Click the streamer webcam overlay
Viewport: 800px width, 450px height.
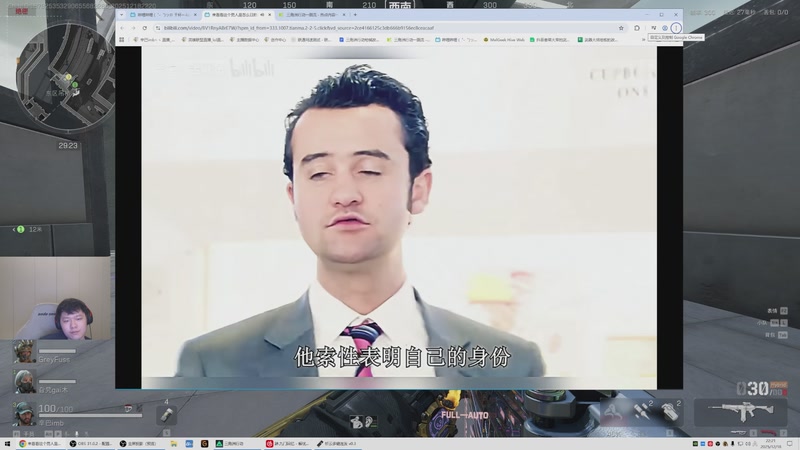coord(55,298)
